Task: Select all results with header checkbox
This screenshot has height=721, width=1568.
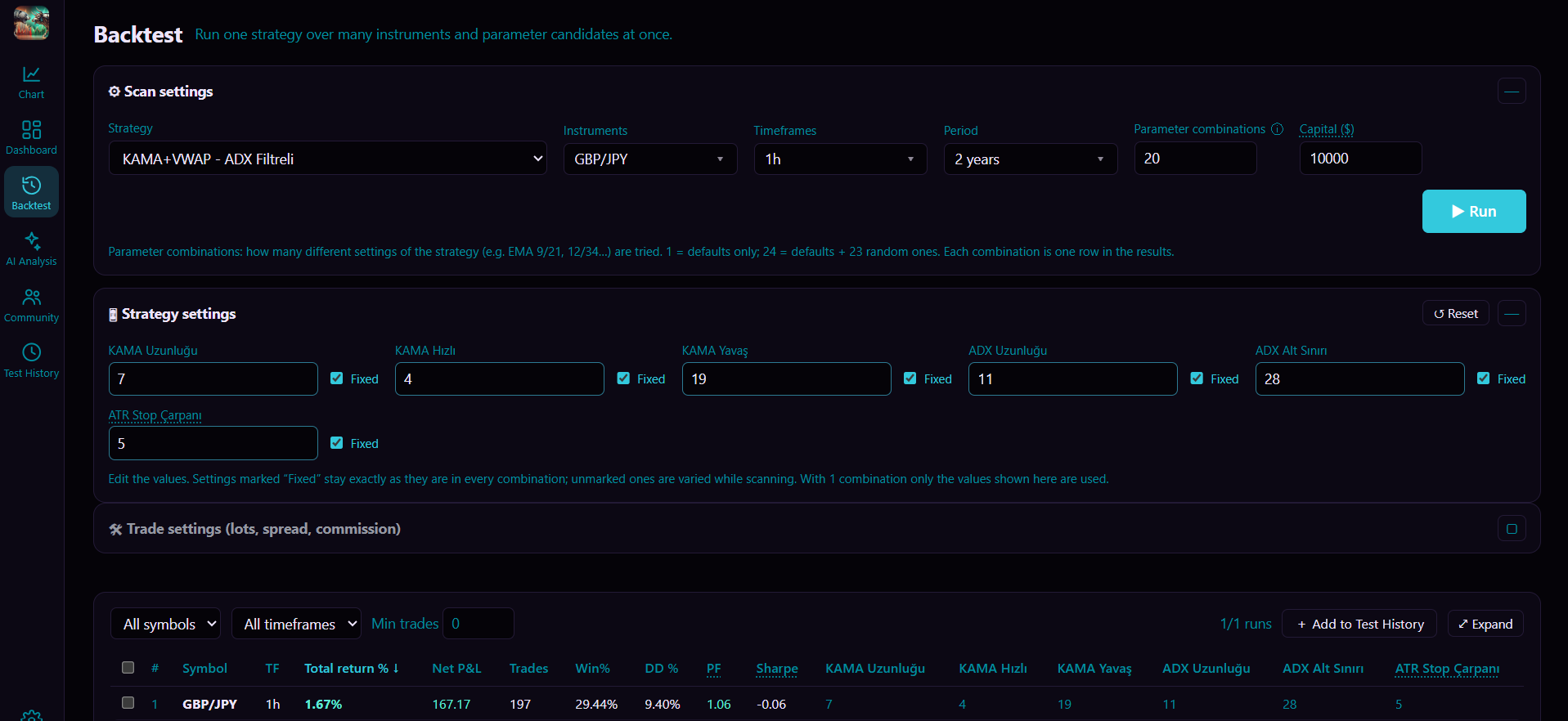Action: point(128,667)
